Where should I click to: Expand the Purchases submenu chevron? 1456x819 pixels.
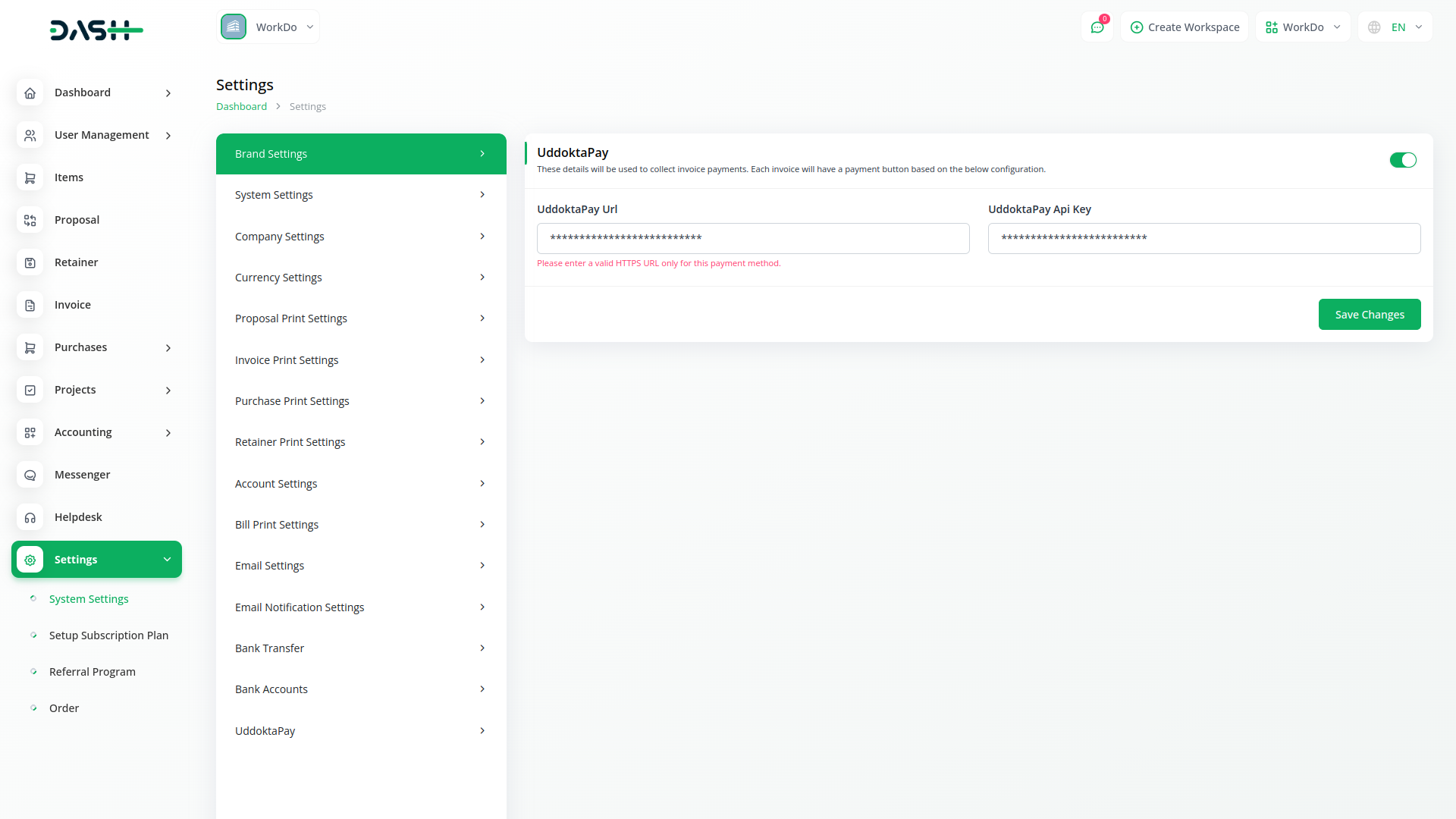pos(168,347)
